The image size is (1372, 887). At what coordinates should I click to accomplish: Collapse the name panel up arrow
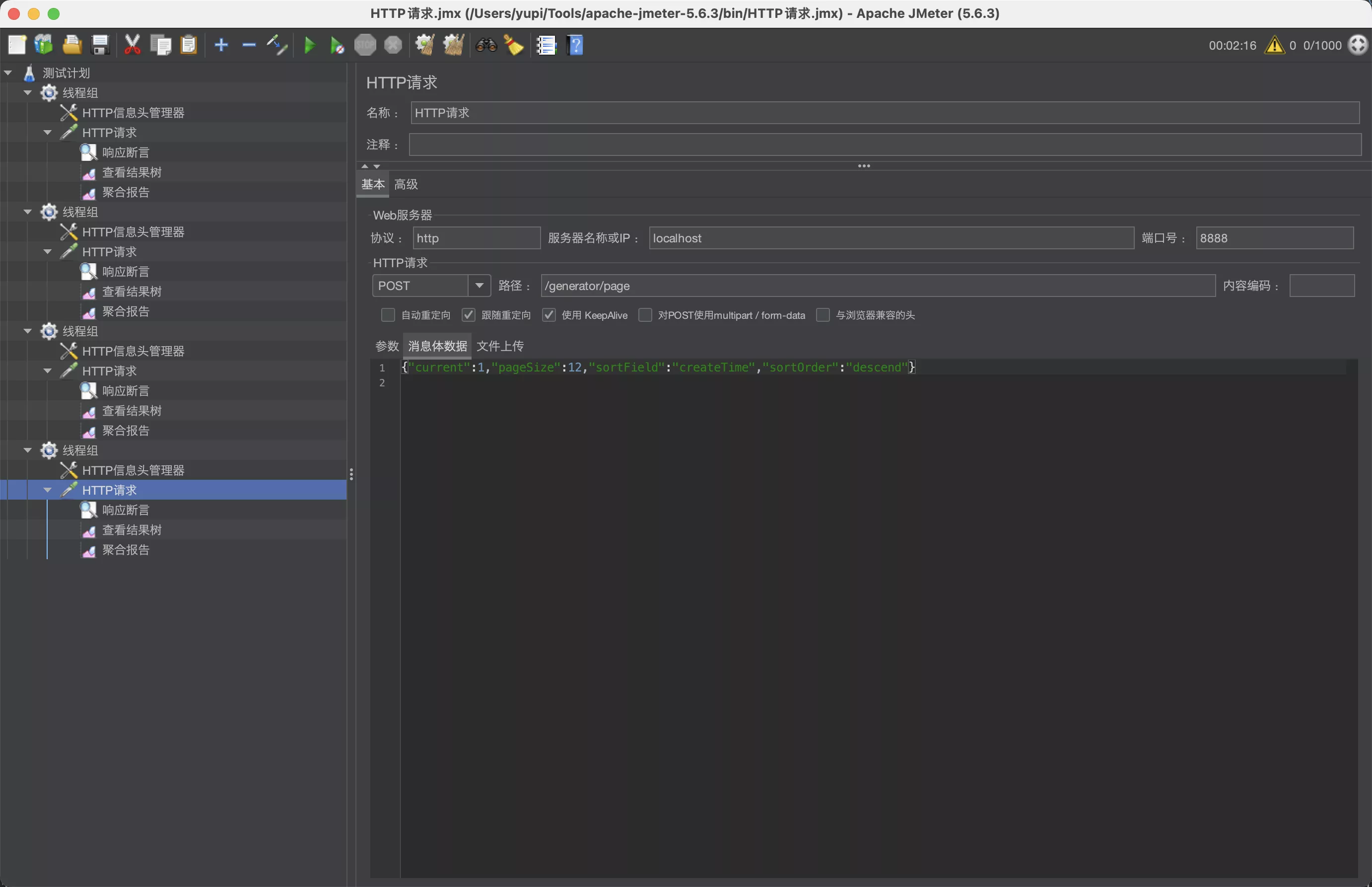click(365, 166)
